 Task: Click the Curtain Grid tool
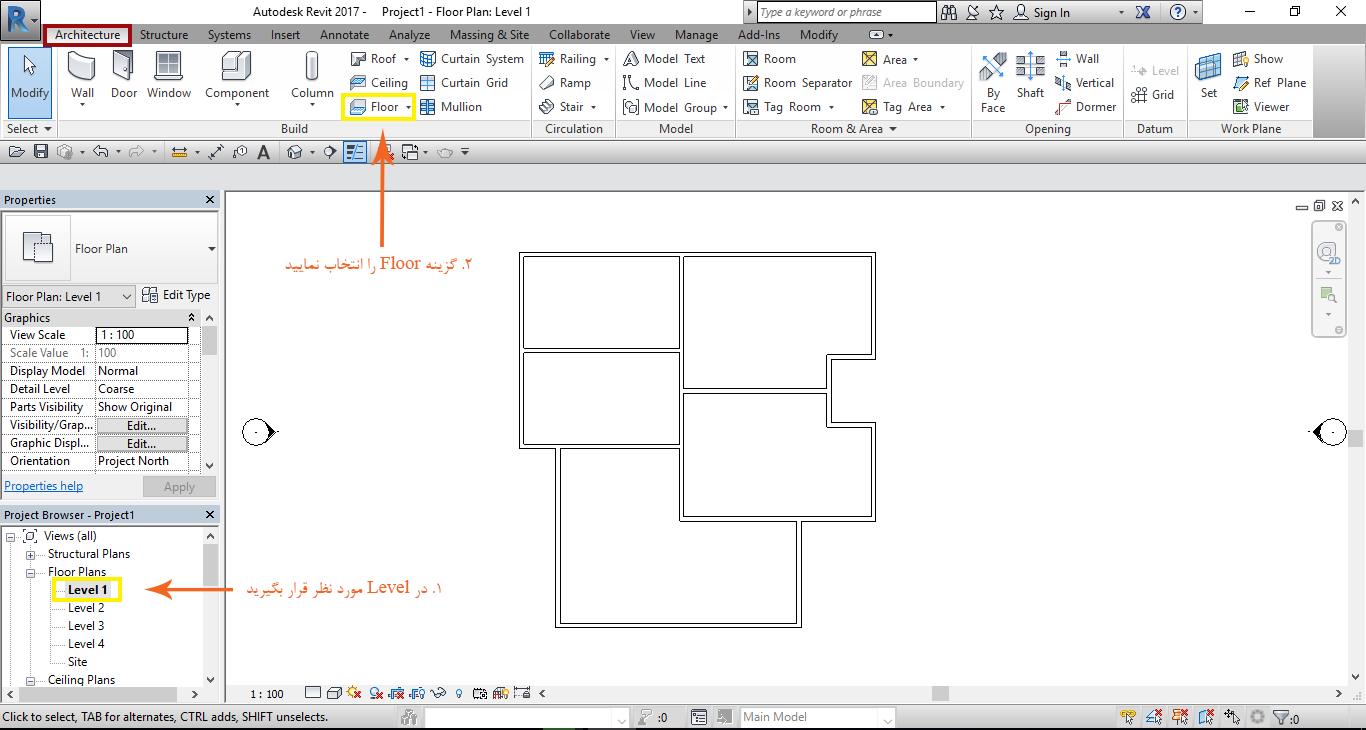464,83
